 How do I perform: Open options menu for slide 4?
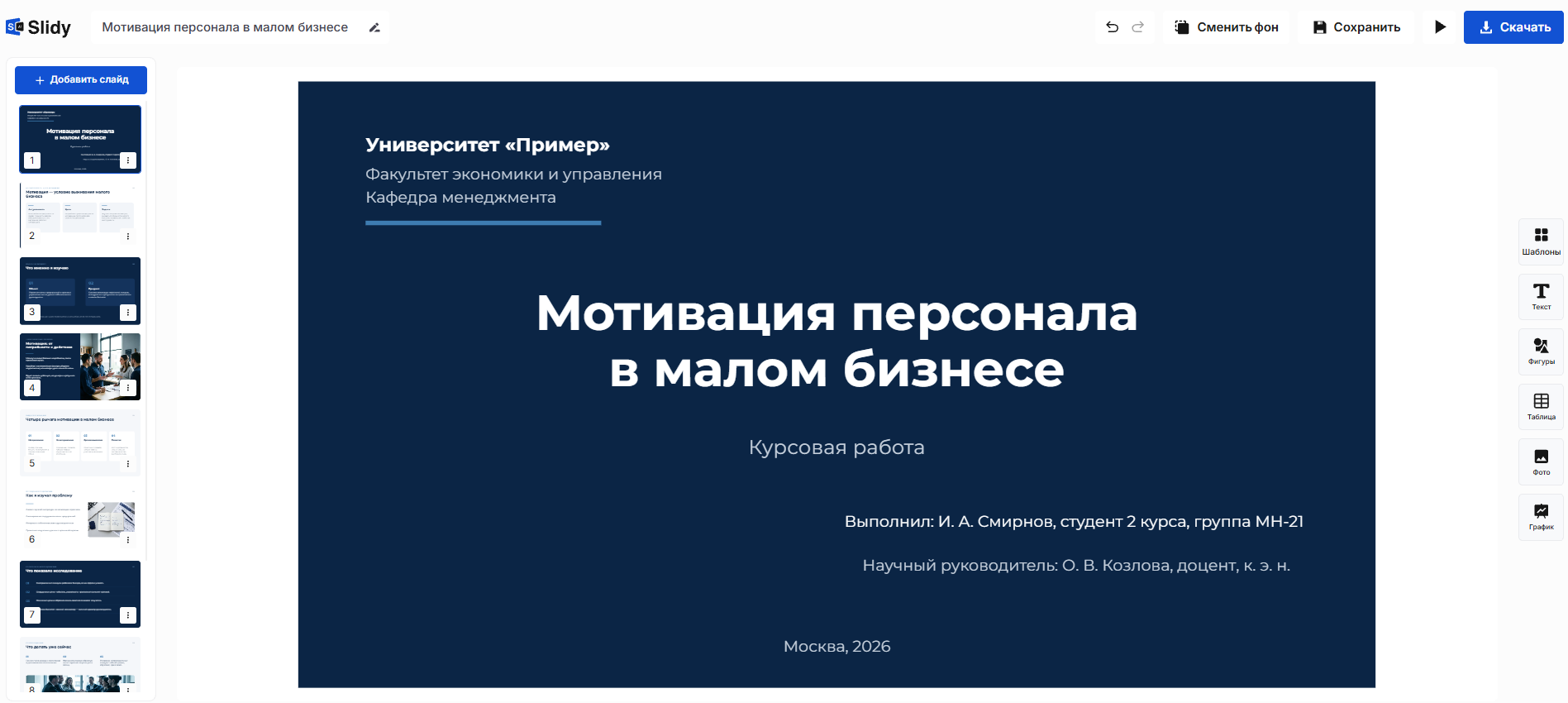pyautogui.click(x=128, y=388)
